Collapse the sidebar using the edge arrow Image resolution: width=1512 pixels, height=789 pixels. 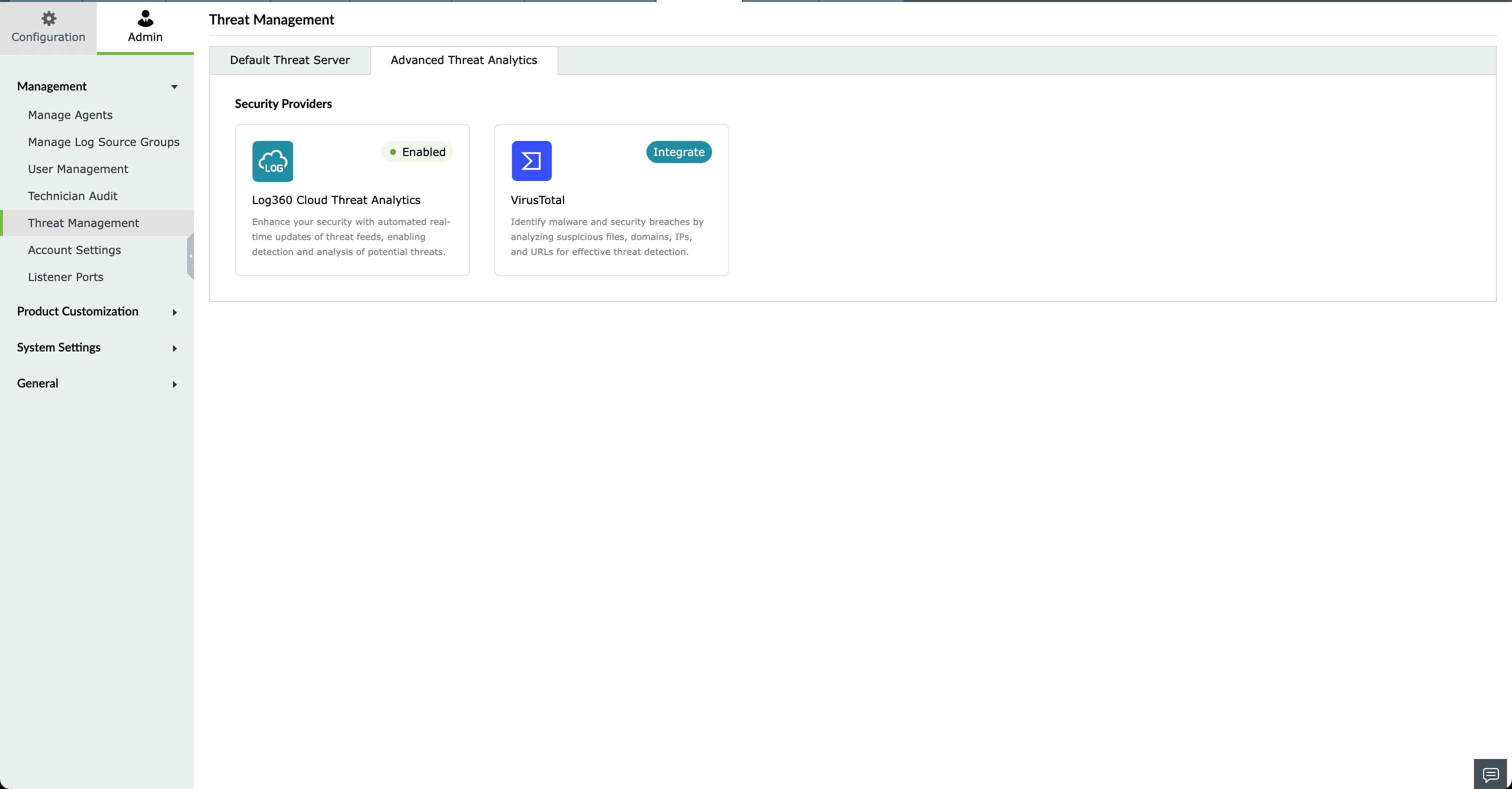click(191, 256)
